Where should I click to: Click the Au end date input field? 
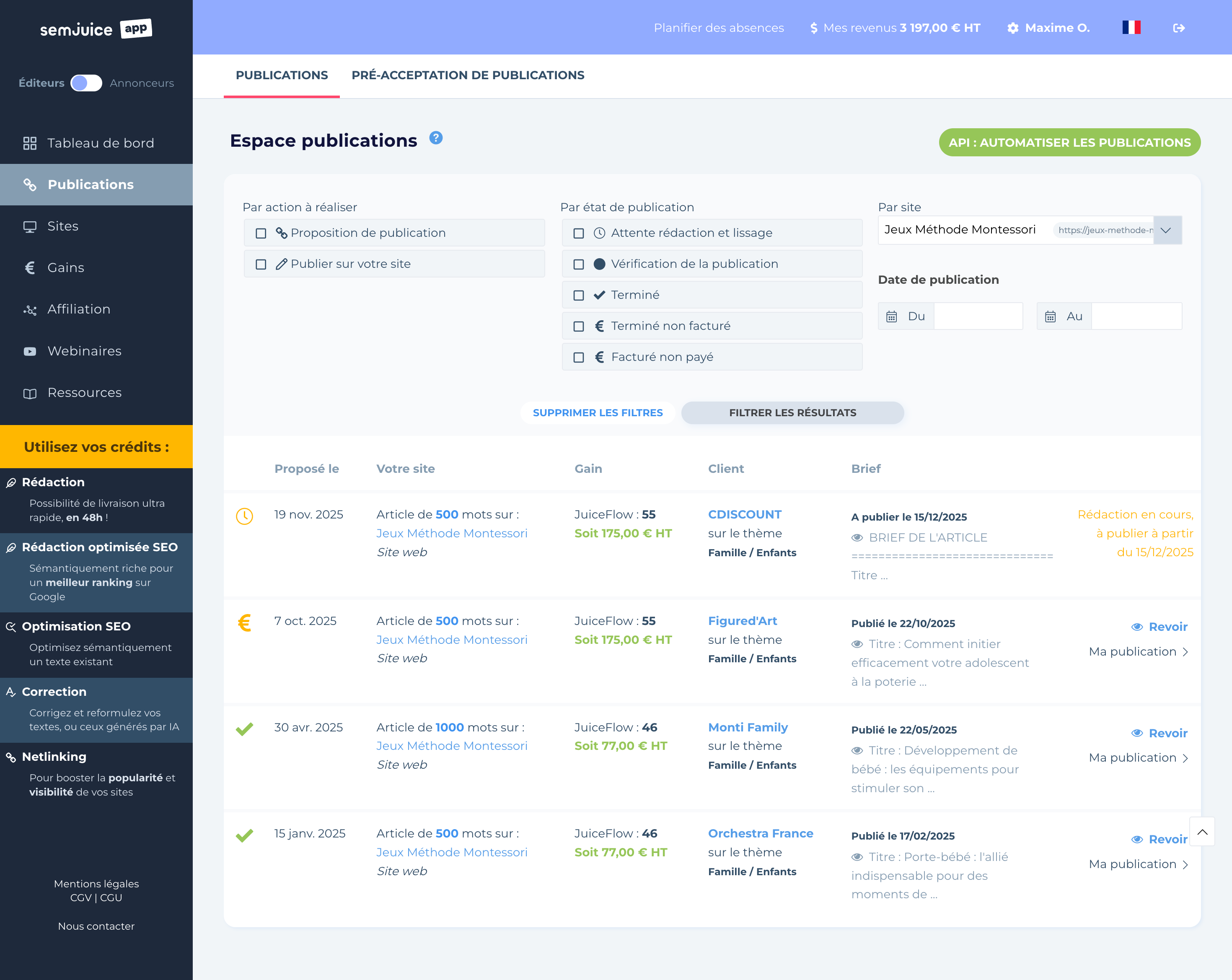click(1136, 316)
